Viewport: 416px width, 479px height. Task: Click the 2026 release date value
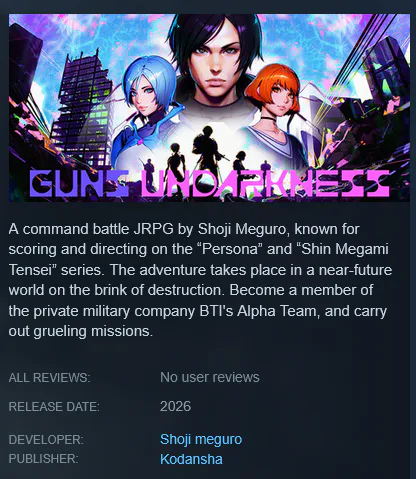click(x=175, y=406)
